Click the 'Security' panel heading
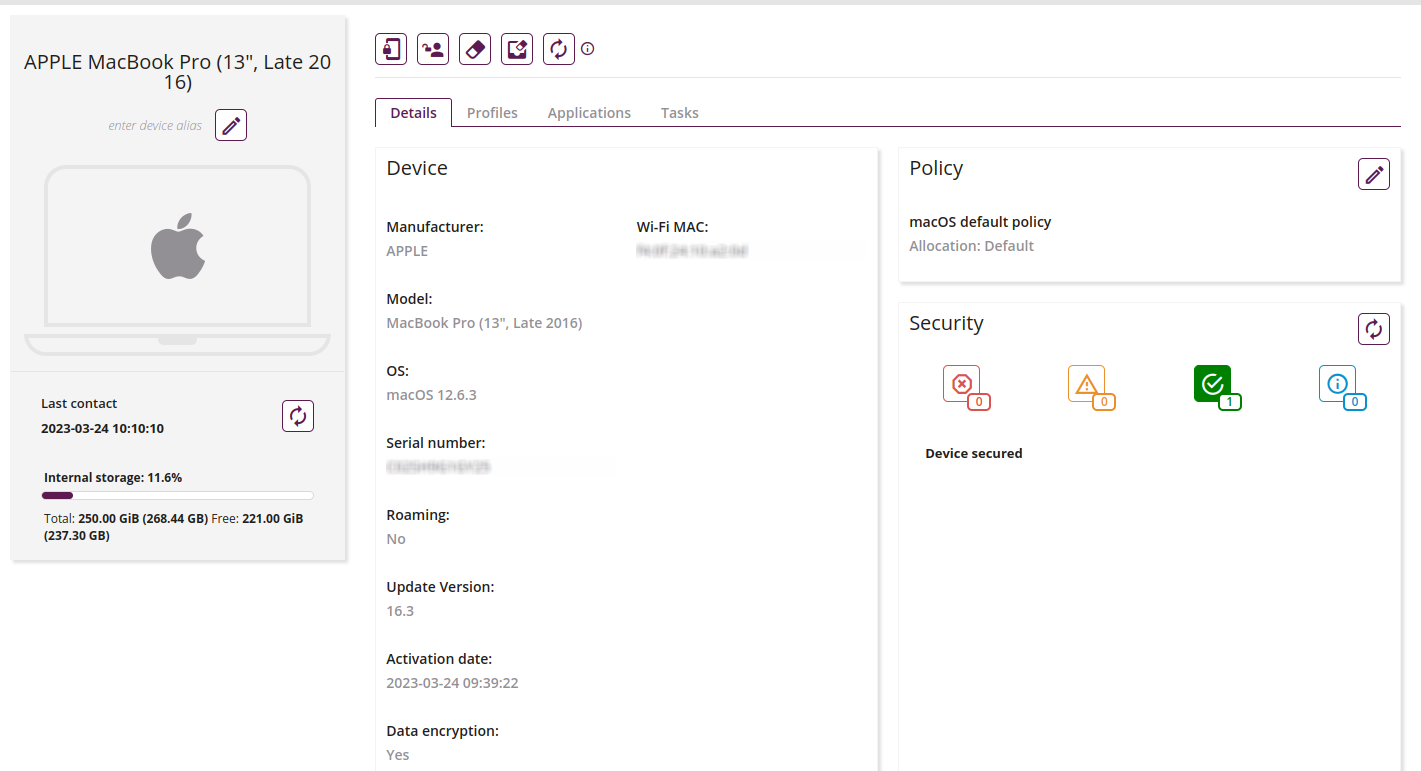Image resolution: width=1421 pixels, height=771 pixels. click(x=946, y=323)
